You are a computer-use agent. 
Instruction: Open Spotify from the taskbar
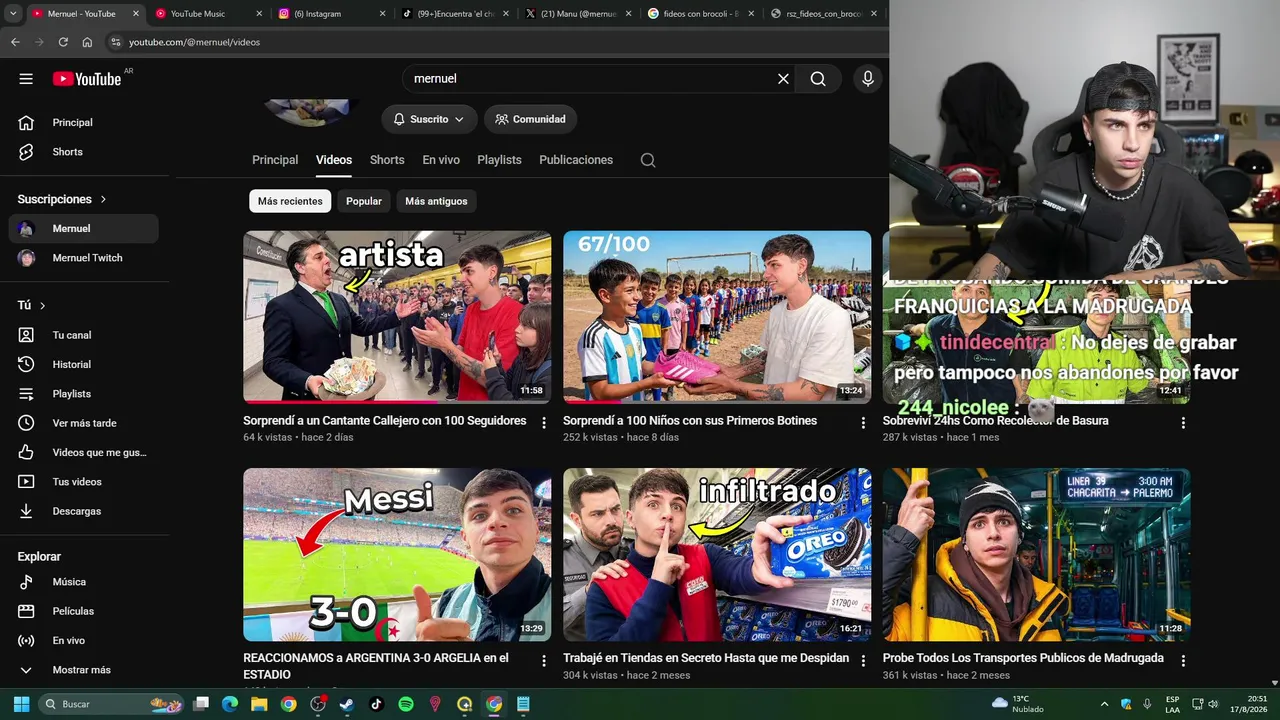406,704
